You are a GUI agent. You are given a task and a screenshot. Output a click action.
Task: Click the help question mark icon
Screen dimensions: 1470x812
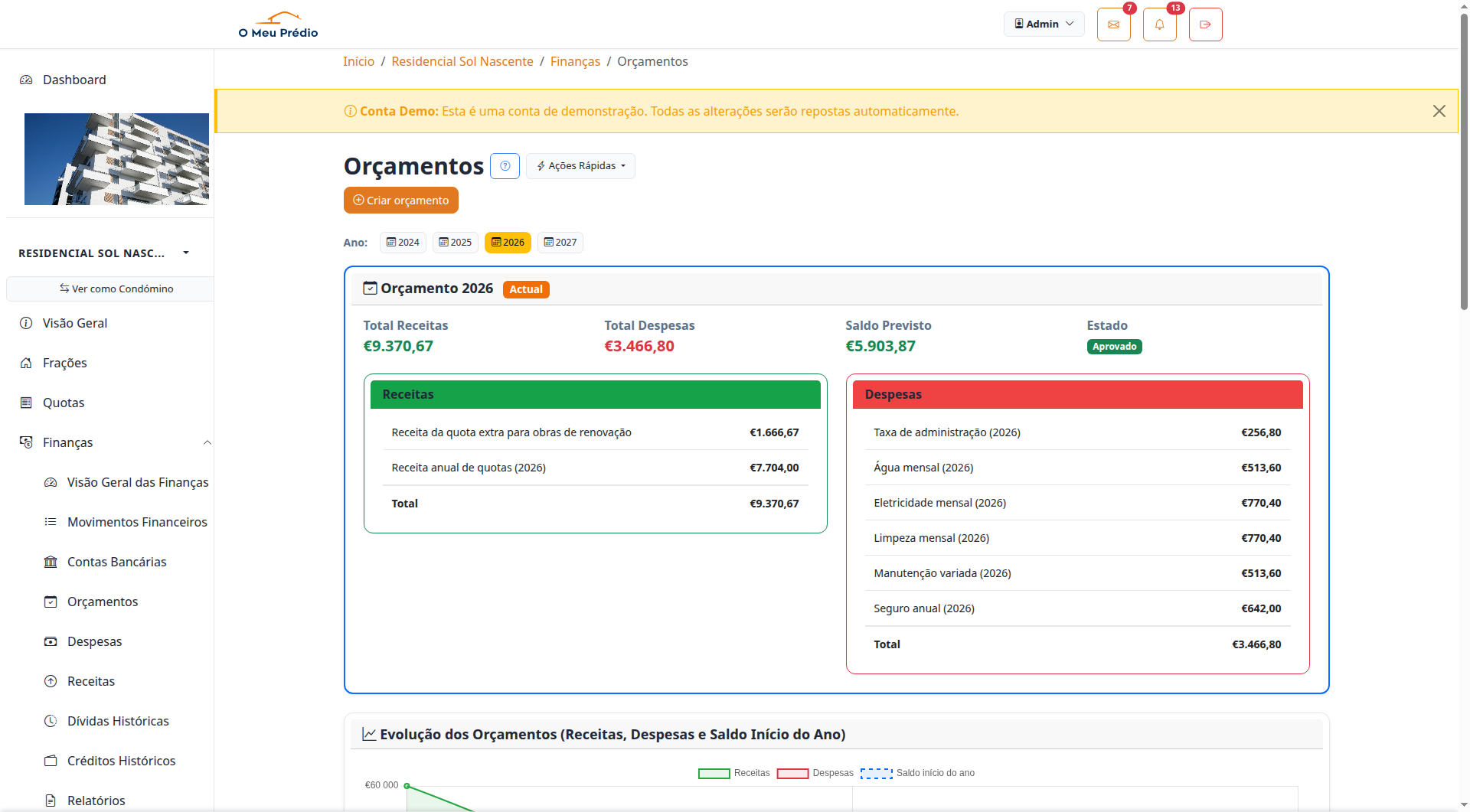505,166
